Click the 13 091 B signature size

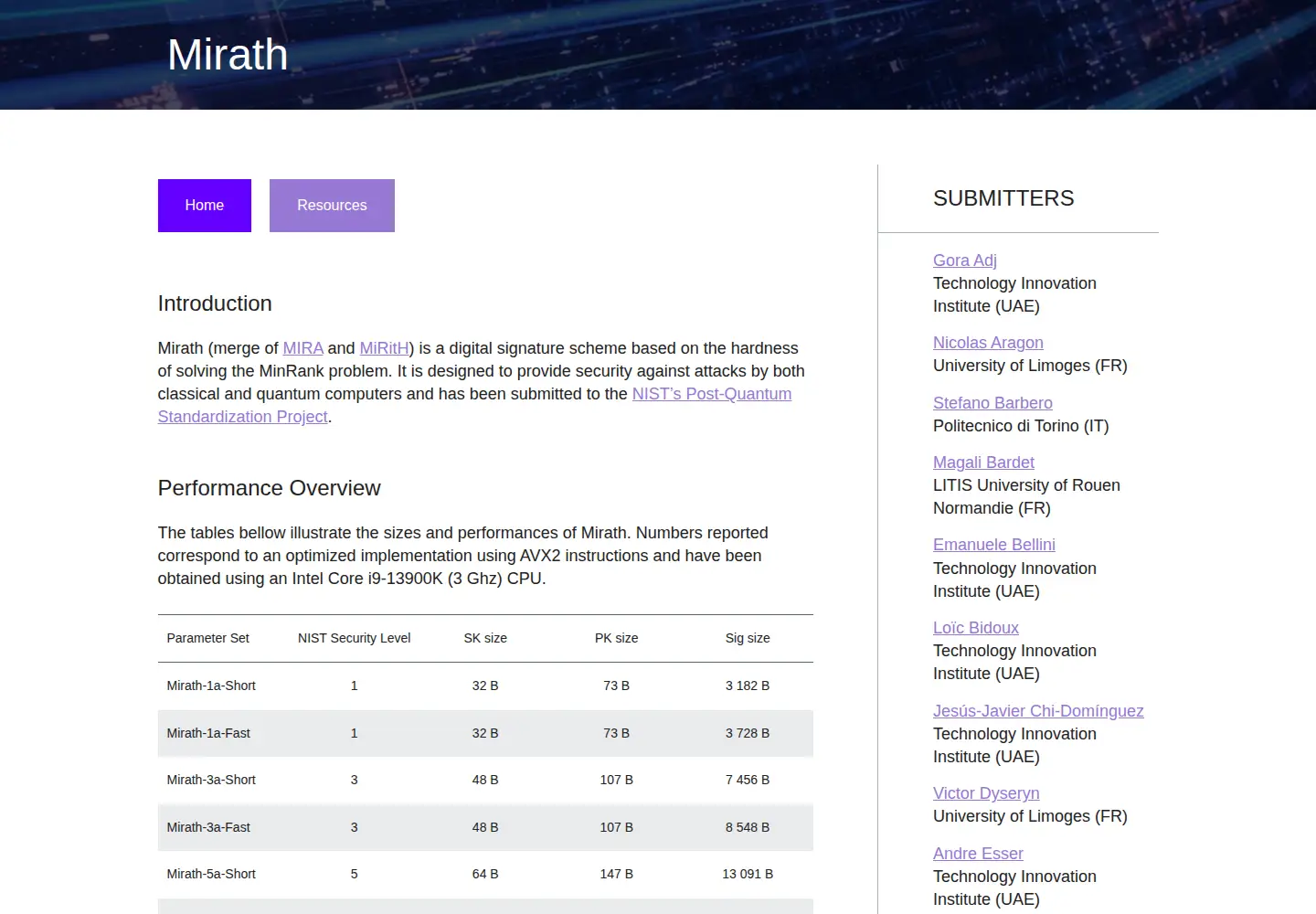click(x=748, y=874)
